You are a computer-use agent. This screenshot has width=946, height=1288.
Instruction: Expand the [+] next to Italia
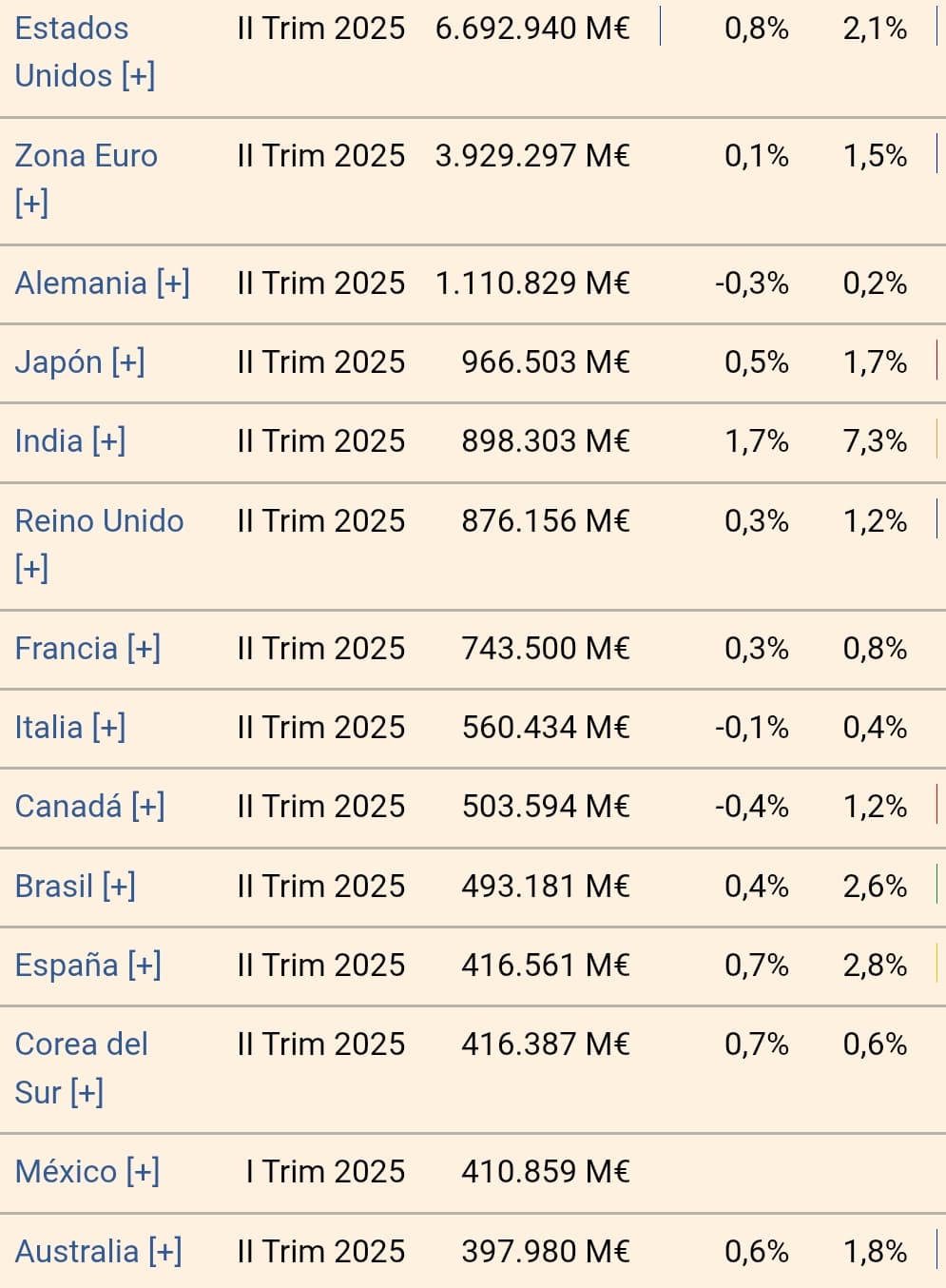point(109,728)
